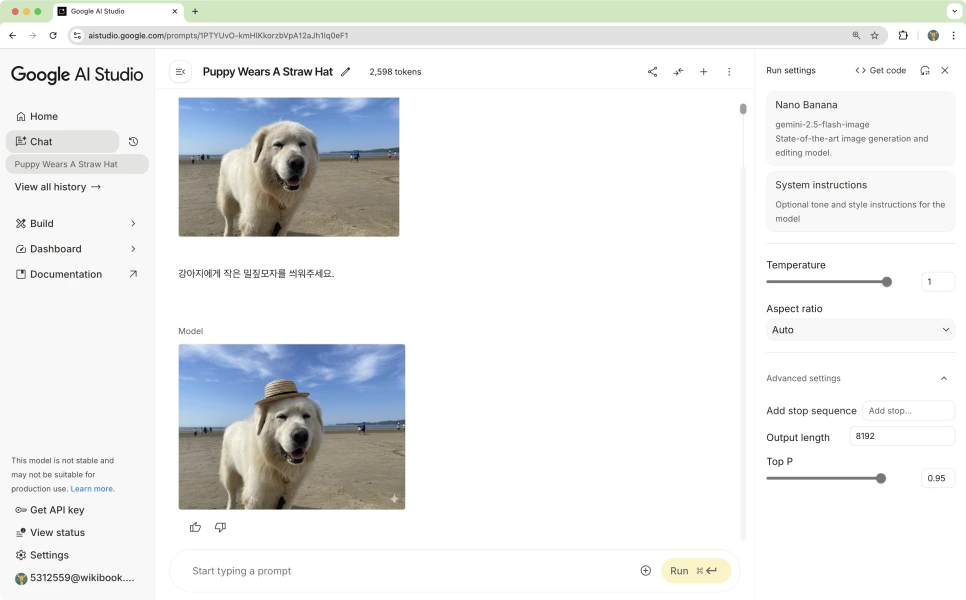Open View status
Screen dimensions: 966x600
pos(50,533)
